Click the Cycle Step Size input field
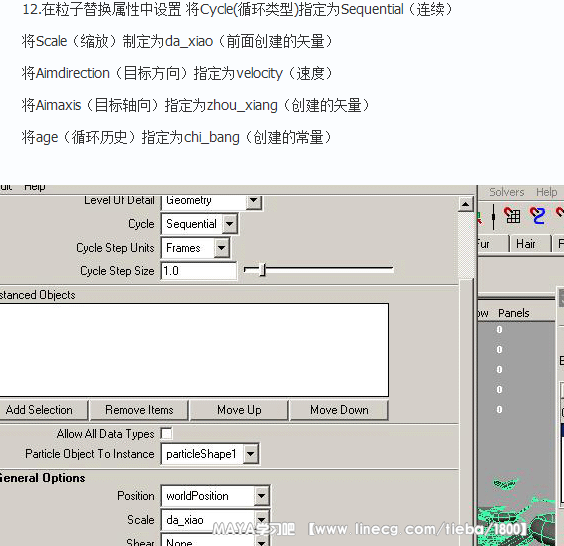 199,271
